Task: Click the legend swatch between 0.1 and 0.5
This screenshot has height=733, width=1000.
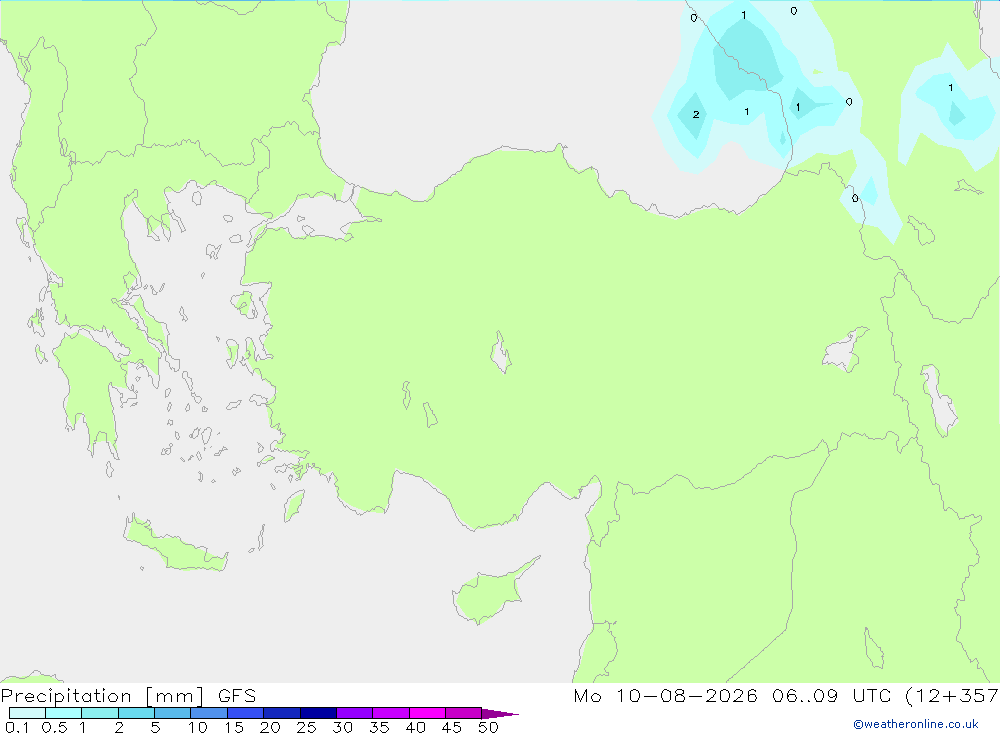Action: [x=27, y=713]
